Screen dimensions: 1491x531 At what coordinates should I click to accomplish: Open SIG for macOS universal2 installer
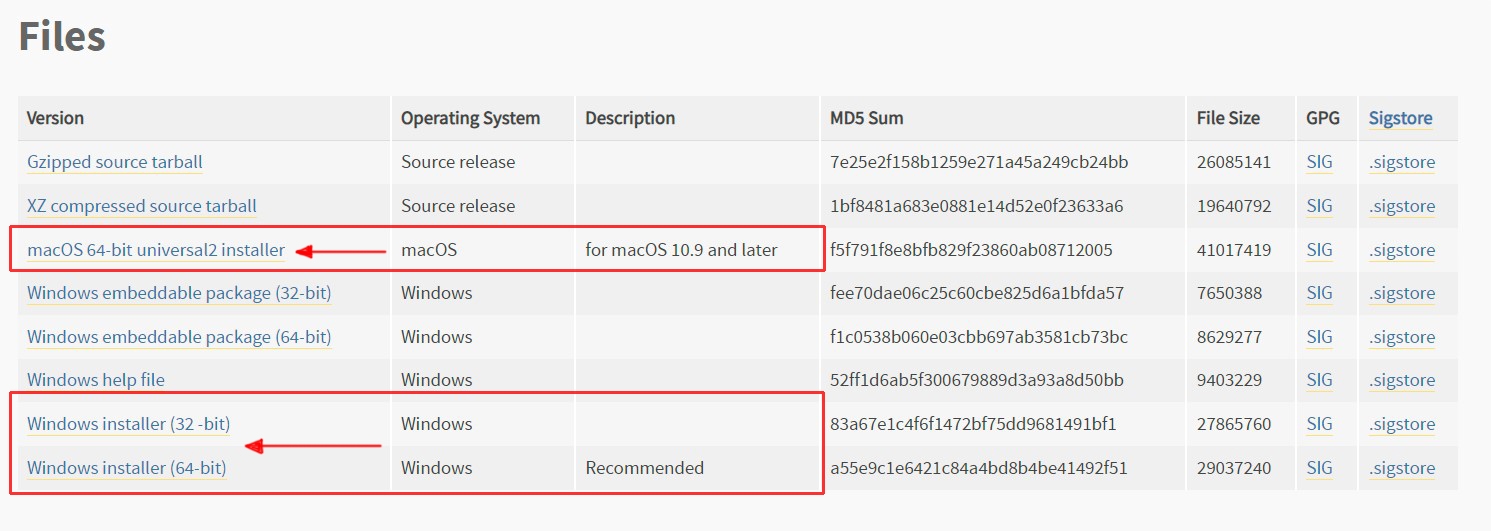[1319, 250]
